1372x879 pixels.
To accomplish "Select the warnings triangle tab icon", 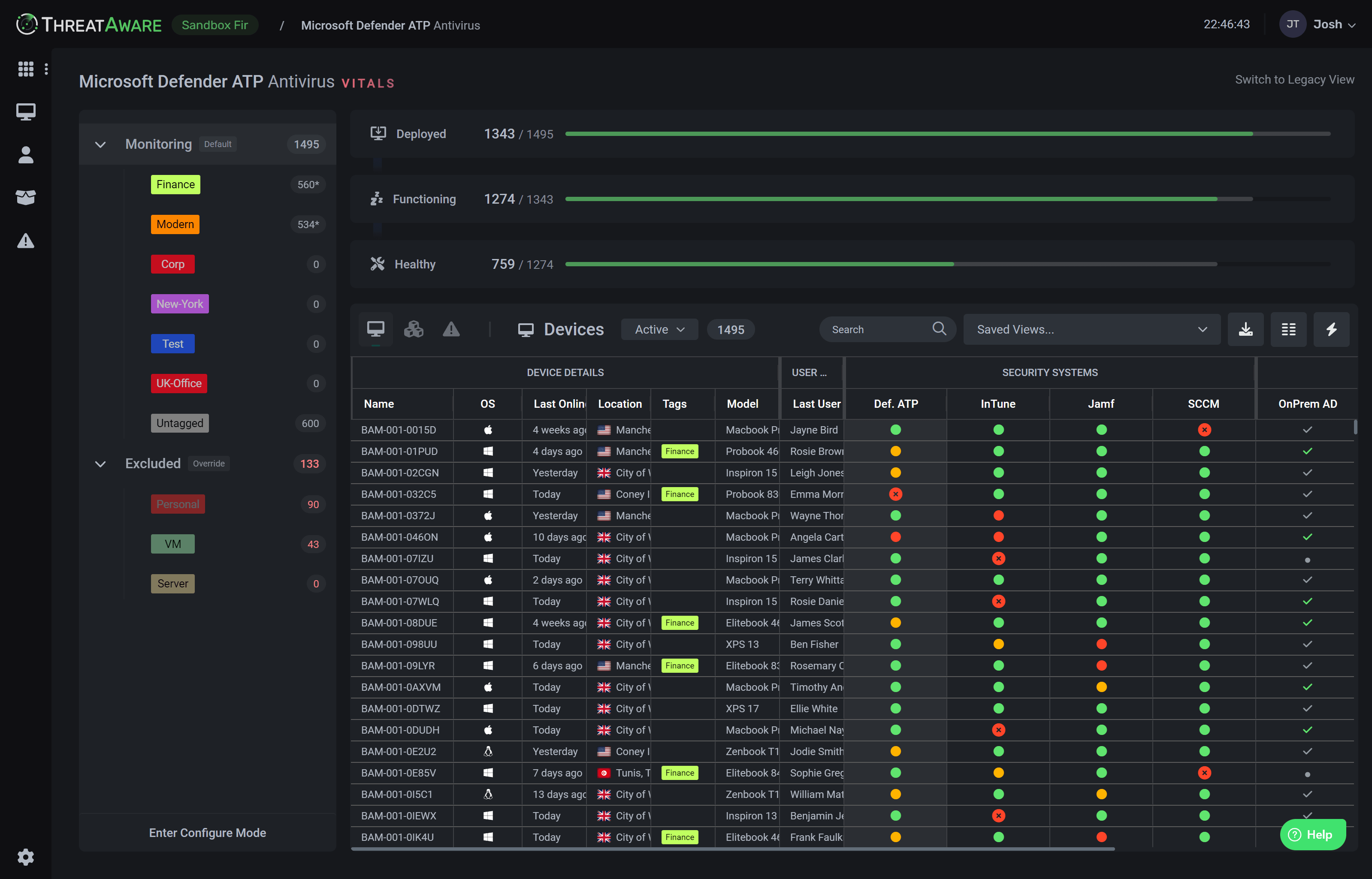I will pyautogui.click(x=451, y=329).
